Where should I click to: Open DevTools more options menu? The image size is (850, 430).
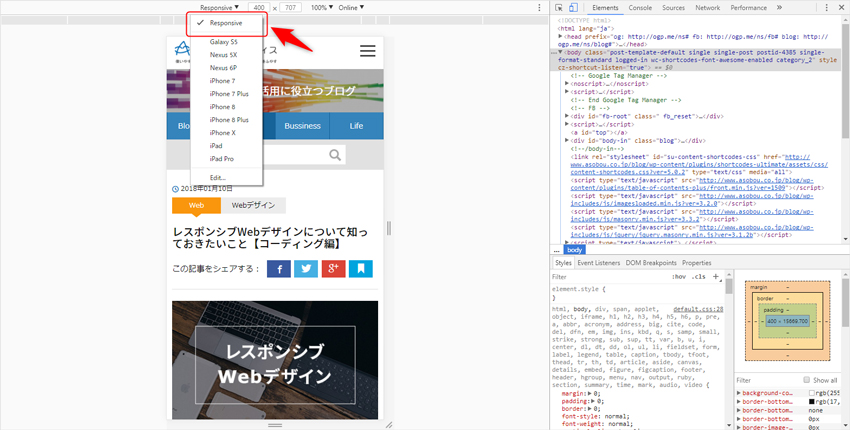click(x=827, y=8)
